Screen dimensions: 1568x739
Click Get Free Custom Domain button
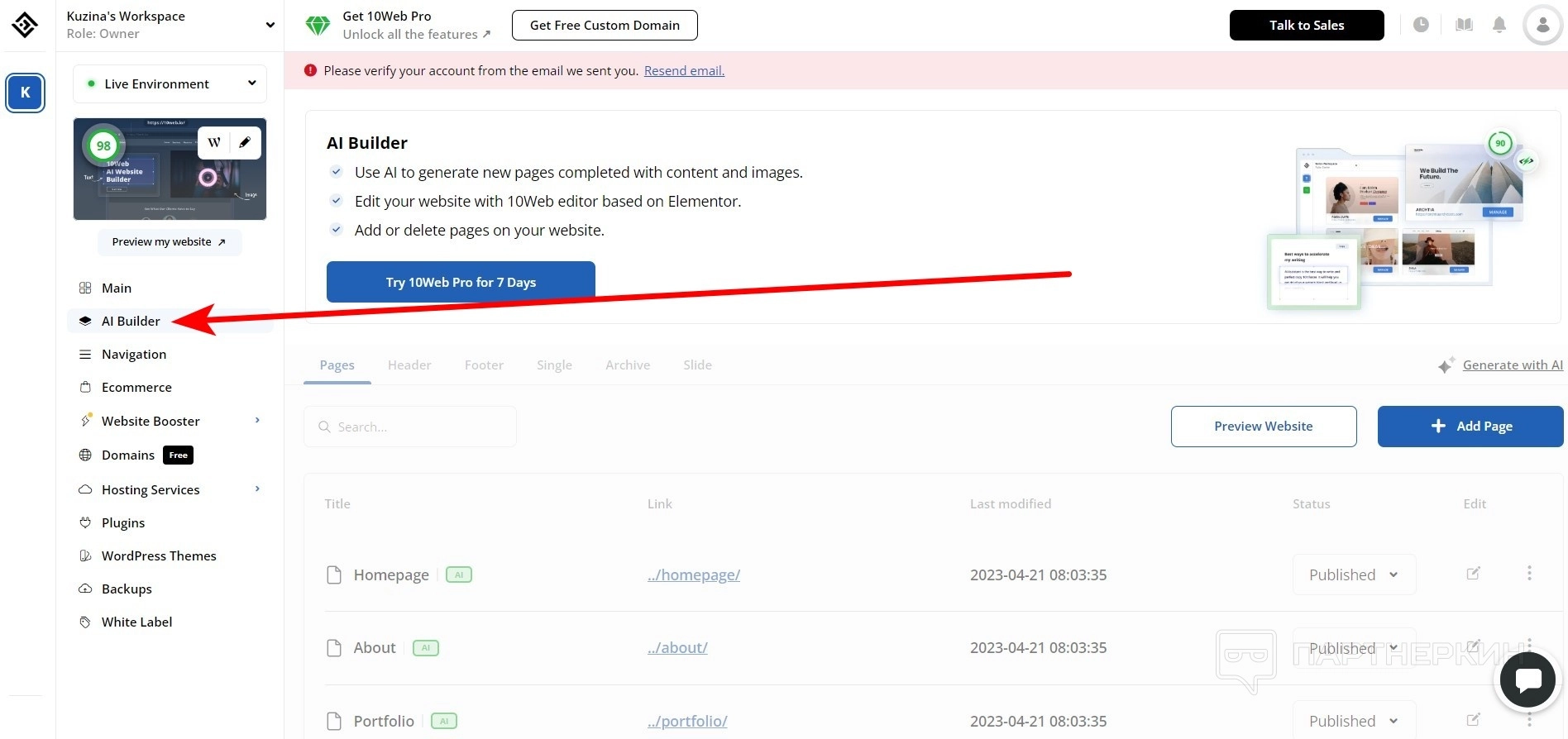pyautogui.click(x=605, y=25)
